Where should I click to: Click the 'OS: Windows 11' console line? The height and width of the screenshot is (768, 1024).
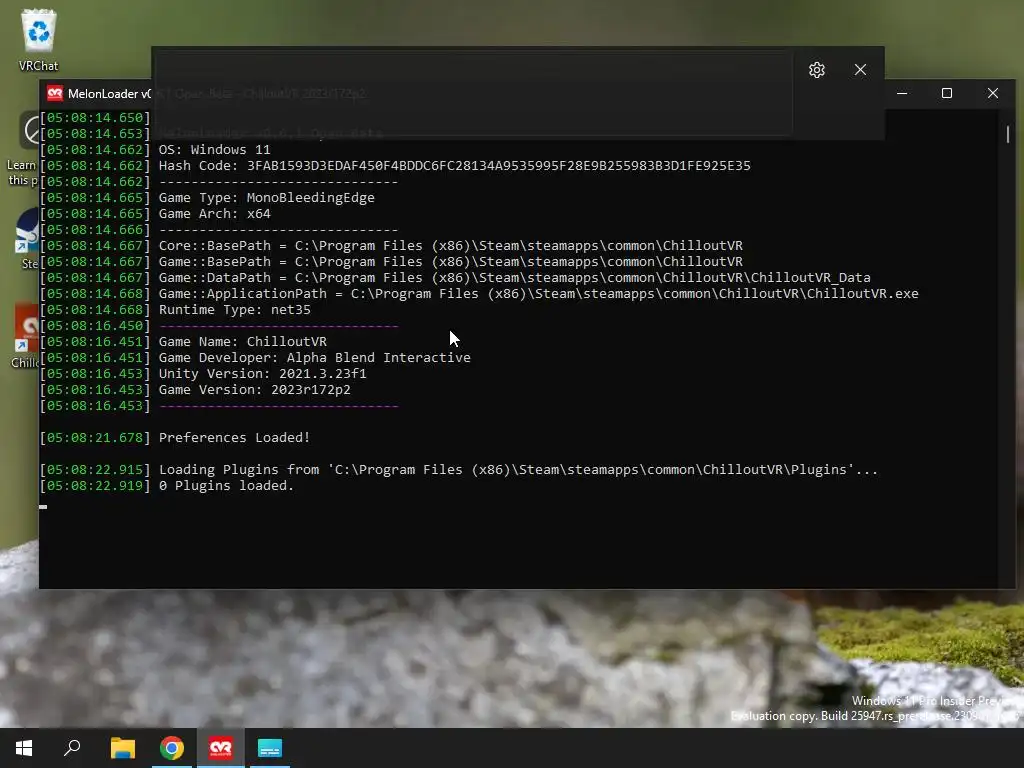pos(214,150)
